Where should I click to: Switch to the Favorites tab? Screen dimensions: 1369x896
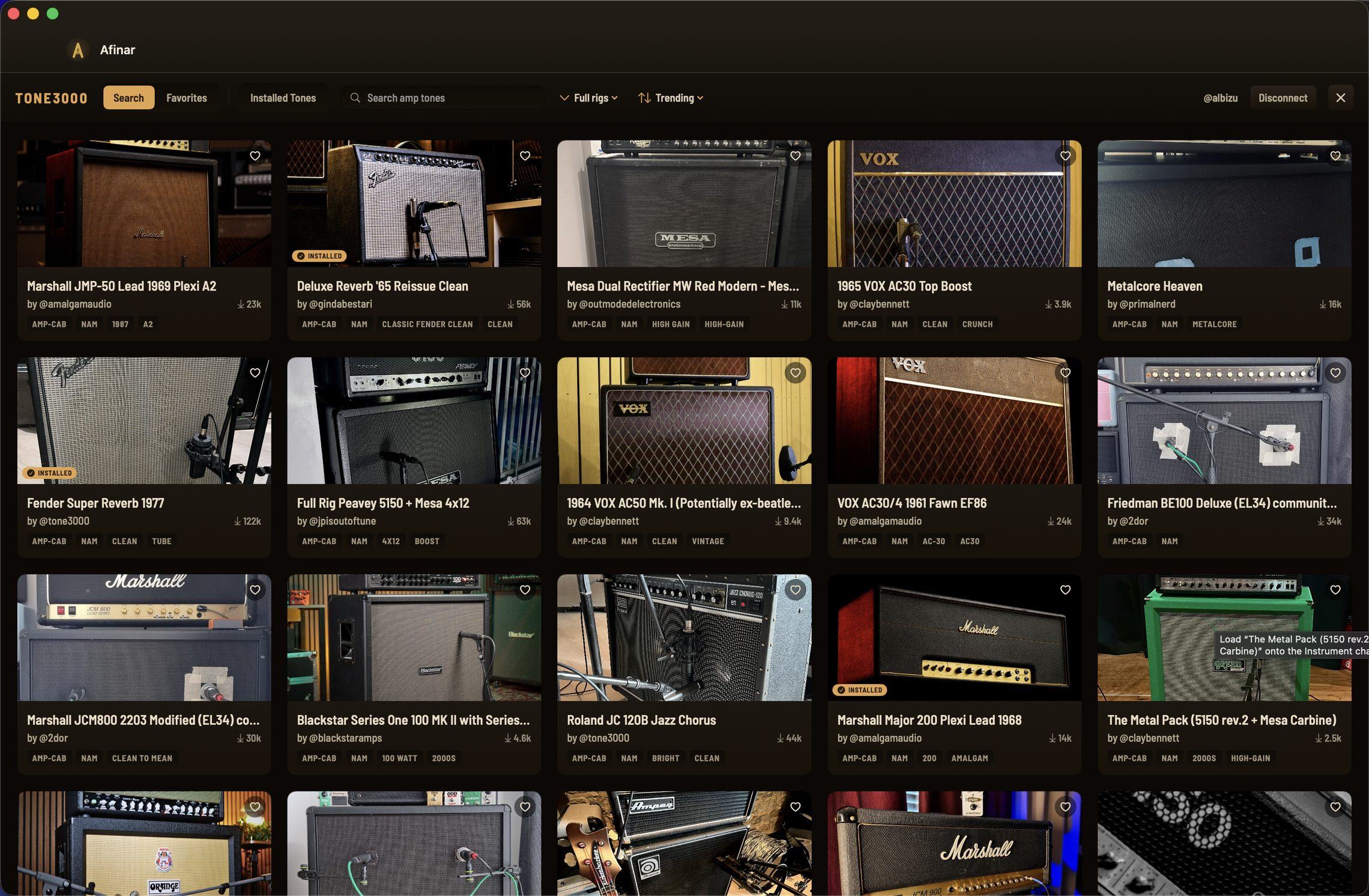click(186, 97)
